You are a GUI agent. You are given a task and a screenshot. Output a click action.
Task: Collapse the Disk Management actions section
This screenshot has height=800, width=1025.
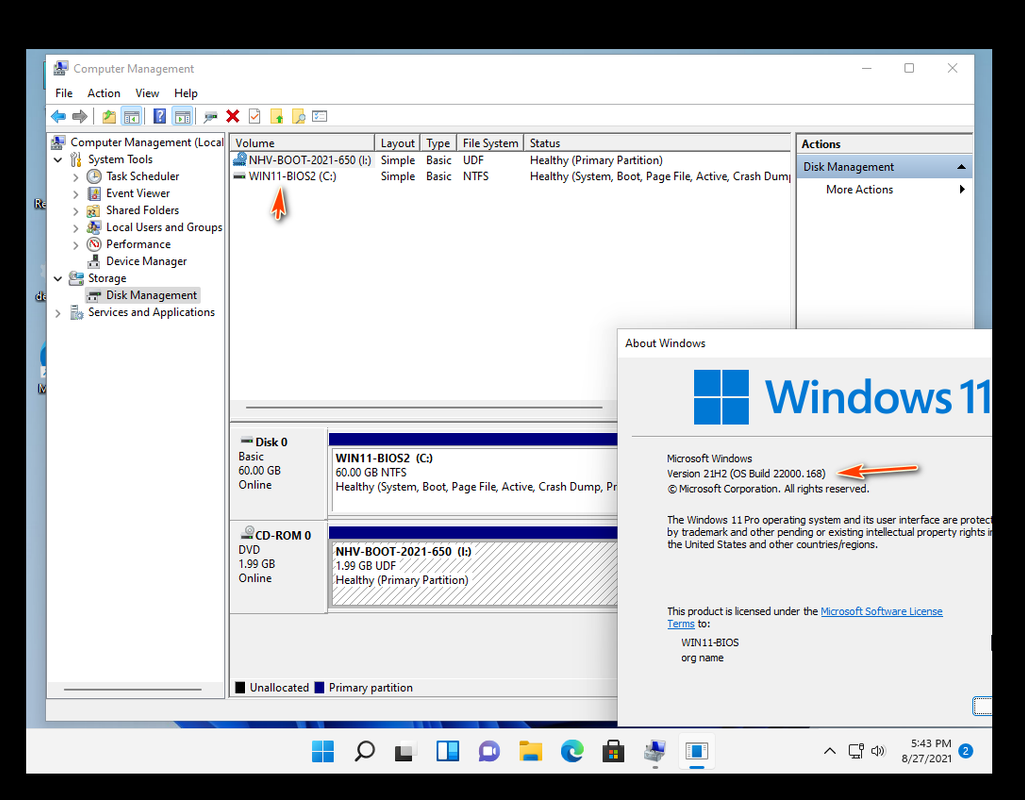pyautogui.click(x=961, y=167)
